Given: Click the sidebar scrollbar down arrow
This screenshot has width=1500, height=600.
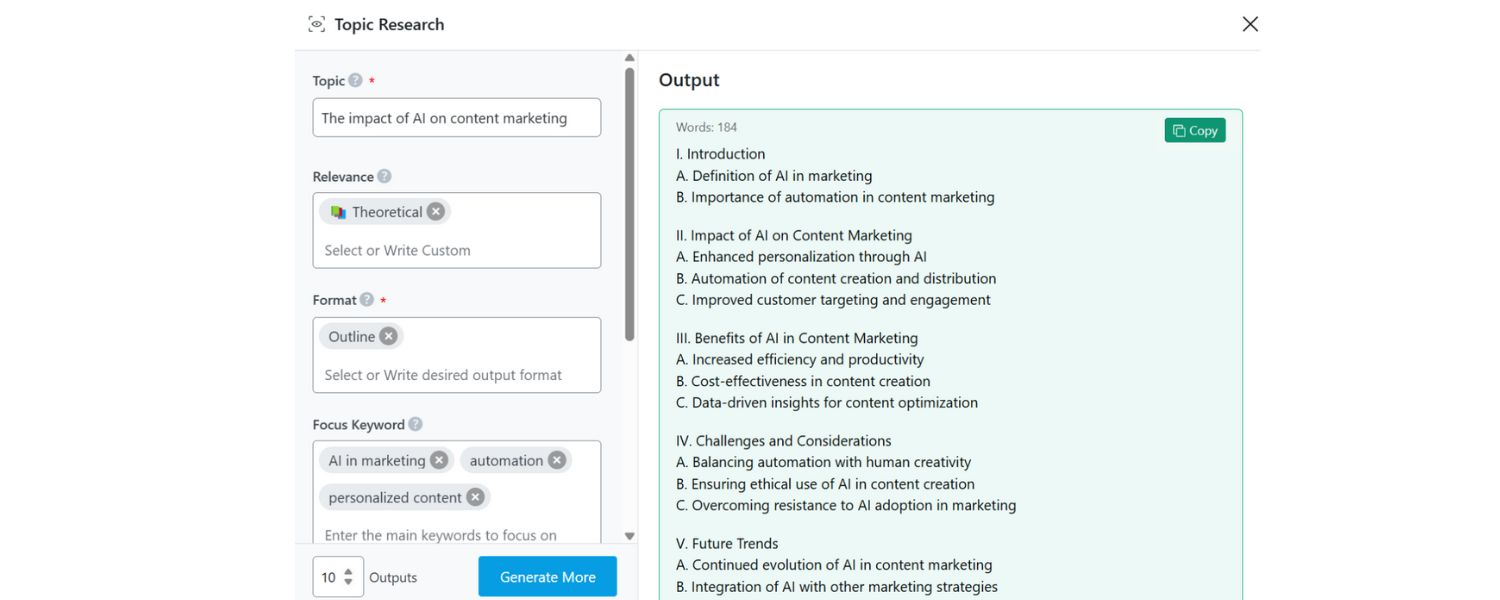Looking at the screenshot, I should [629, 535].
